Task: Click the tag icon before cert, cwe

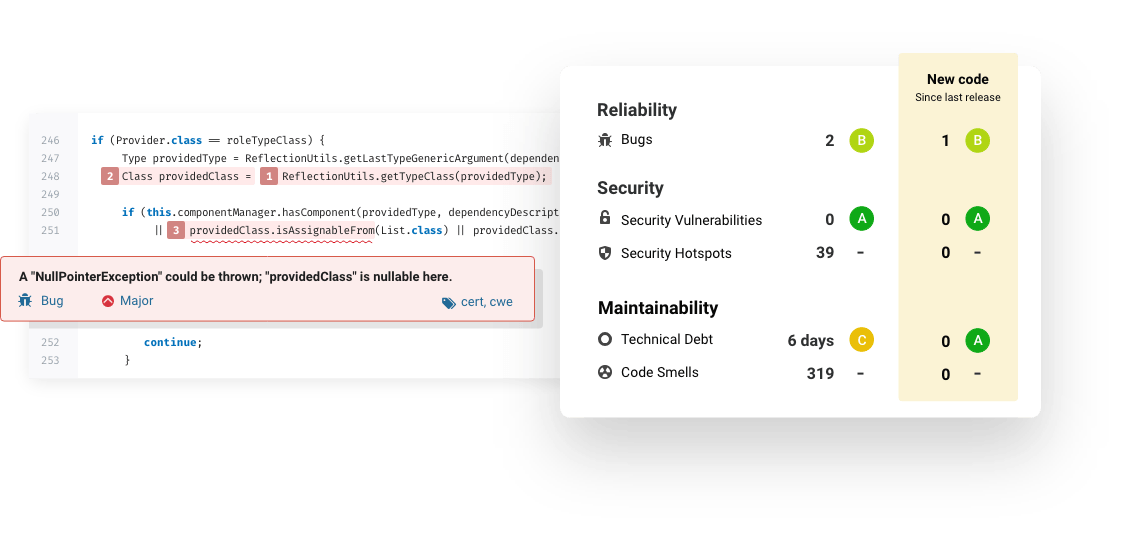Action: click(449, 303)
